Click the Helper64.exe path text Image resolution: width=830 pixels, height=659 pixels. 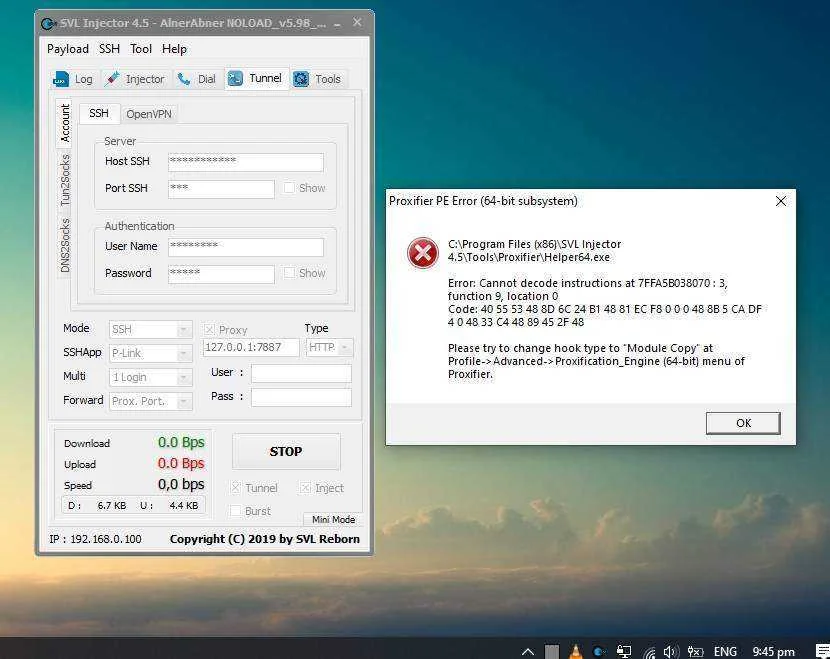[535, 251]
